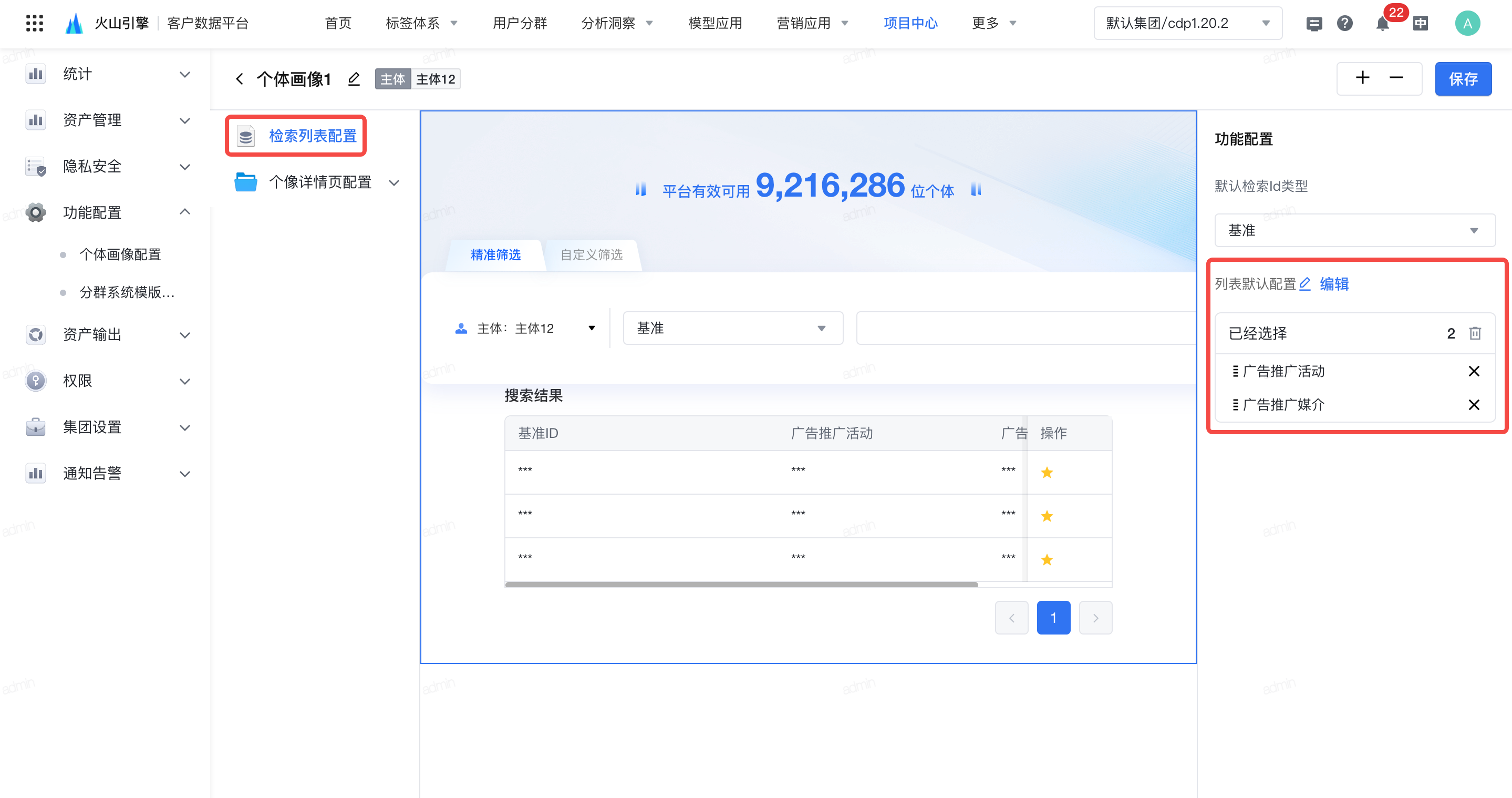Open 分群系统模版... submenu item
The image size is (1512, 798).
coord(127,292)
